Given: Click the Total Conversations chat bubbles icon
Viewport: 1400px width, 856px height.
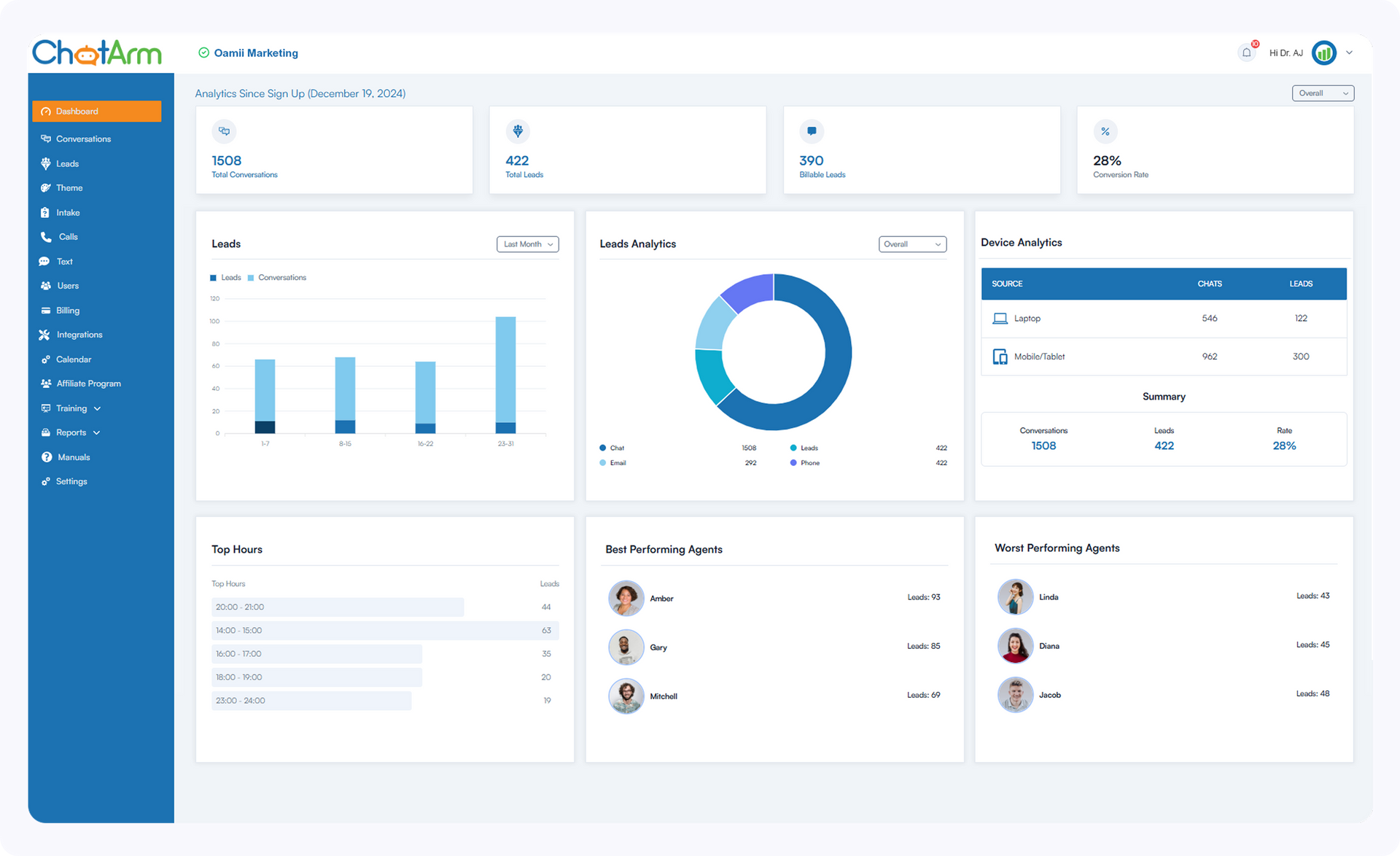Looking at the screenshot, I should pos(224,131).
